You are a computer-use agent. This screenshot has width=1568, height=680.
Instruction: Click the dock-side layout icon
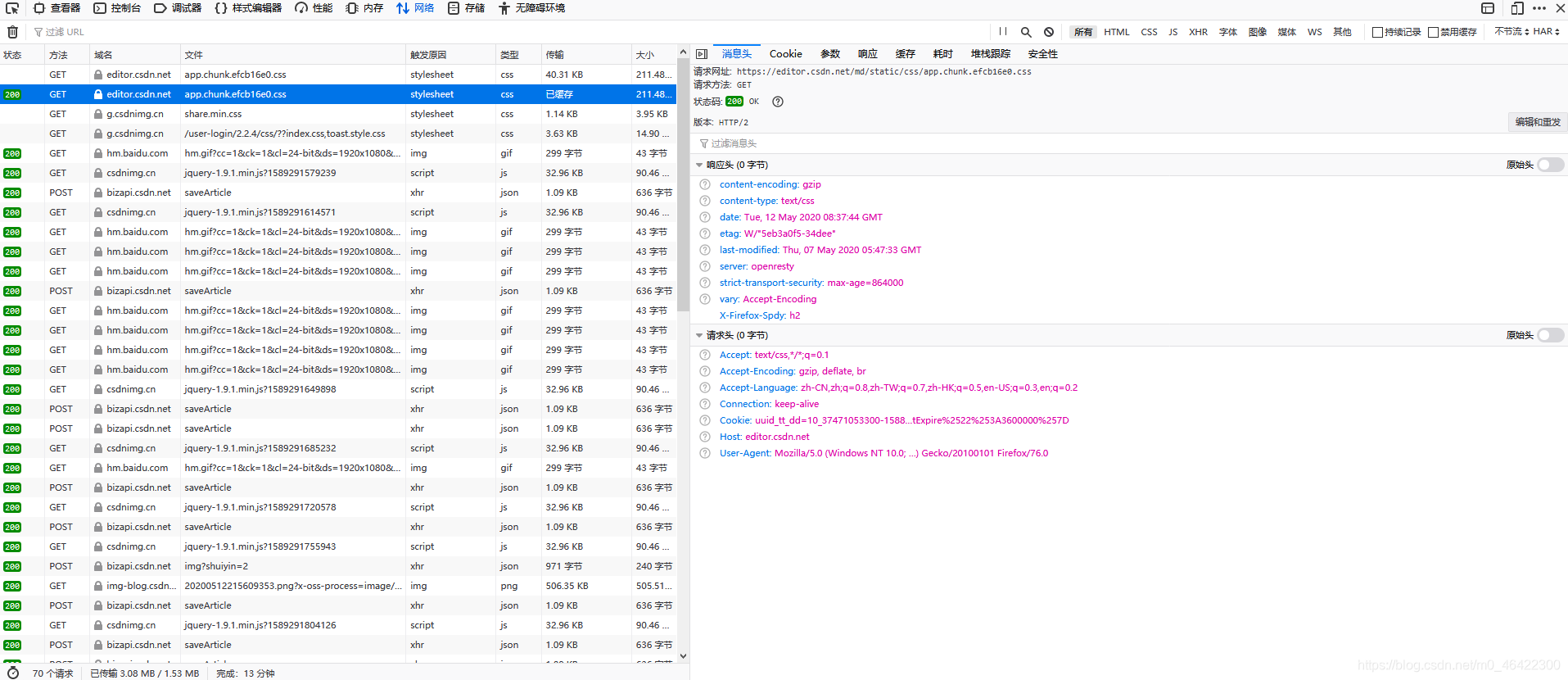(x=1488, y=8)
